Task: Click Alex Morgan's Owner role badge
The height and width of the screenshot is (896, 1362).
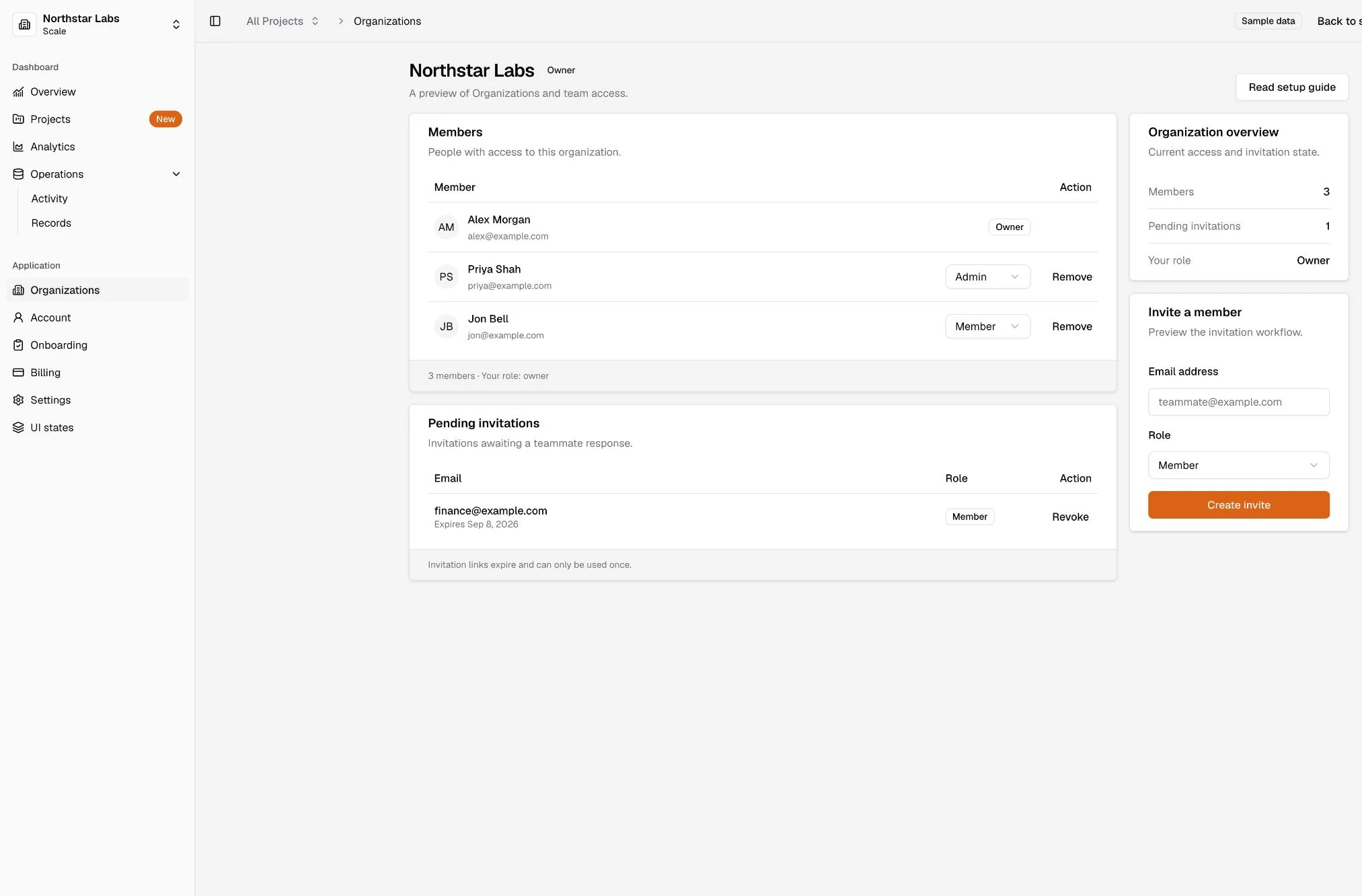Action: (x=1009, y=227)
